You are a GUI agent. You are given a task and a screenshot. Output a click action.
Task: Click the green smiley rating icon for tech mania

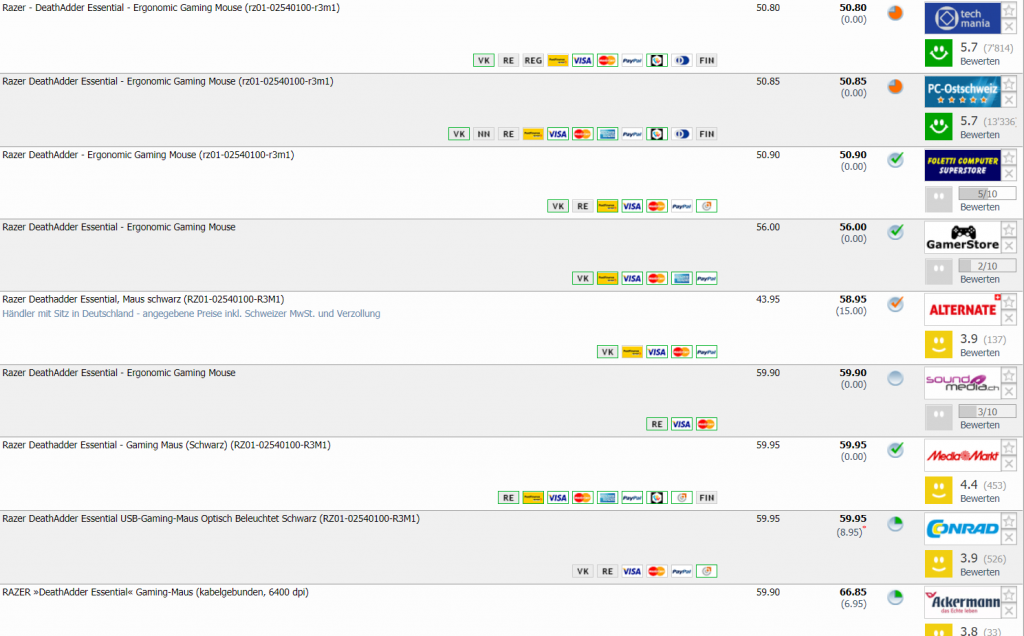(x=938, y=53)
